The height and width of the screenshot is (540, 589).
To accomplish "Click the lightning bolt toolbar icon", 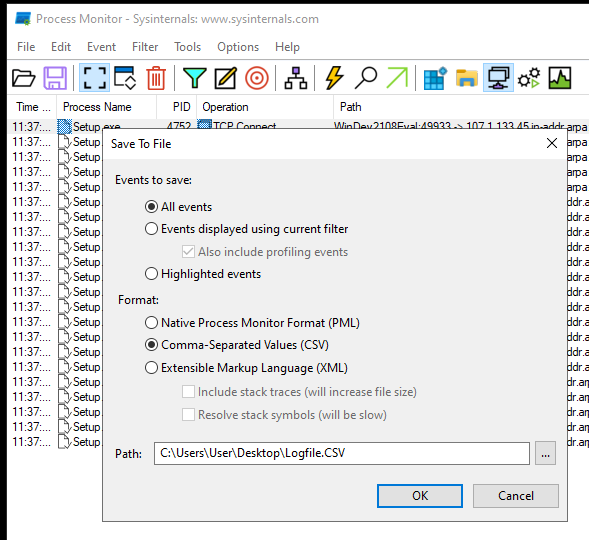I will (x=334, y=78).
